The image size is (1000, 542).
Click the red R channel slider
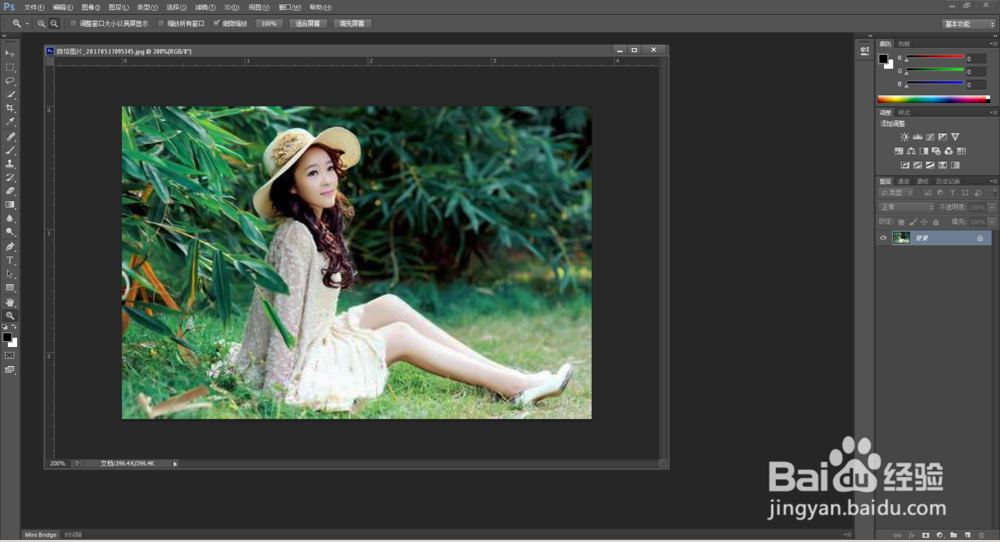pos(934,58)
